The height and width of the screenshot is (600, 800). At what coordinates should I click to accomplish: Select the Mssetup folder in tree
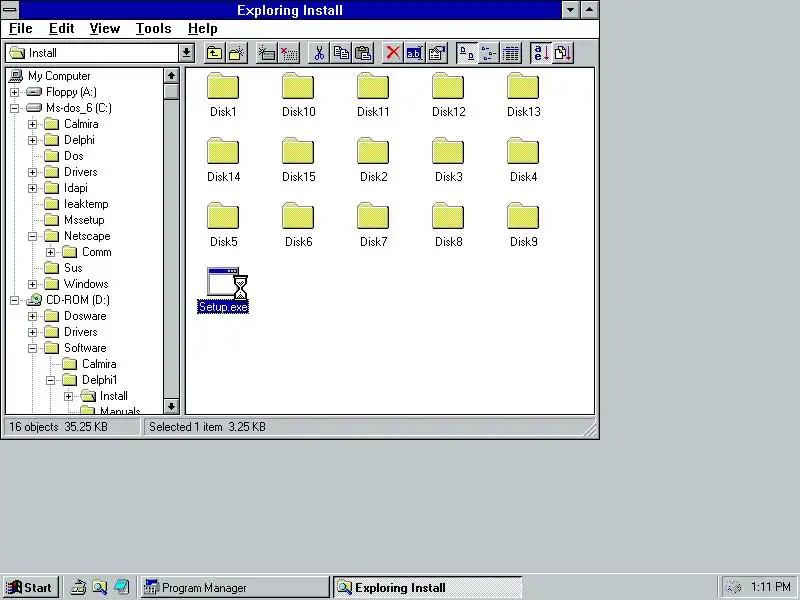click(84, 220)
